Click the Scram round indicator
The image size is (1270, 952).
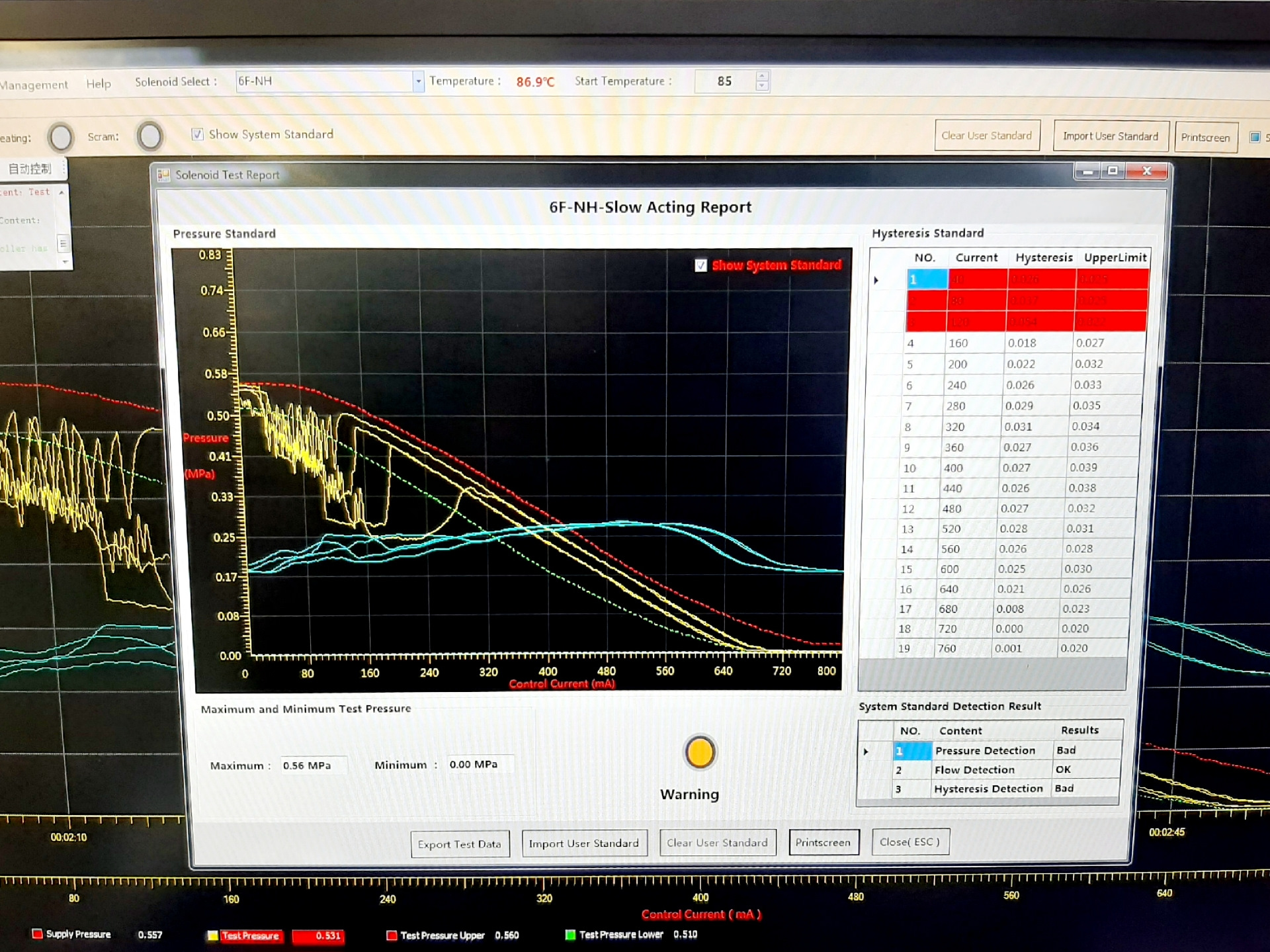149,136
